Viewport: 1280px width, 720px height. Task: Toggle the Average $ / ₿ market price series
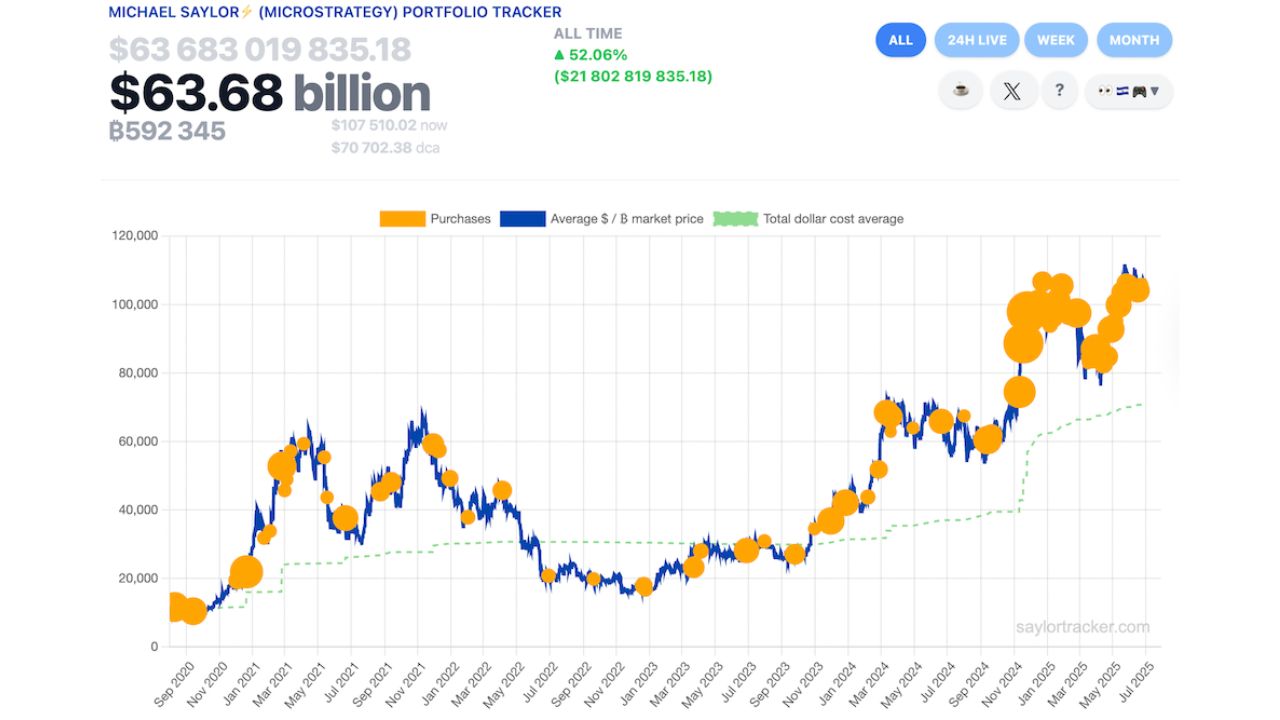pos(601,218)
